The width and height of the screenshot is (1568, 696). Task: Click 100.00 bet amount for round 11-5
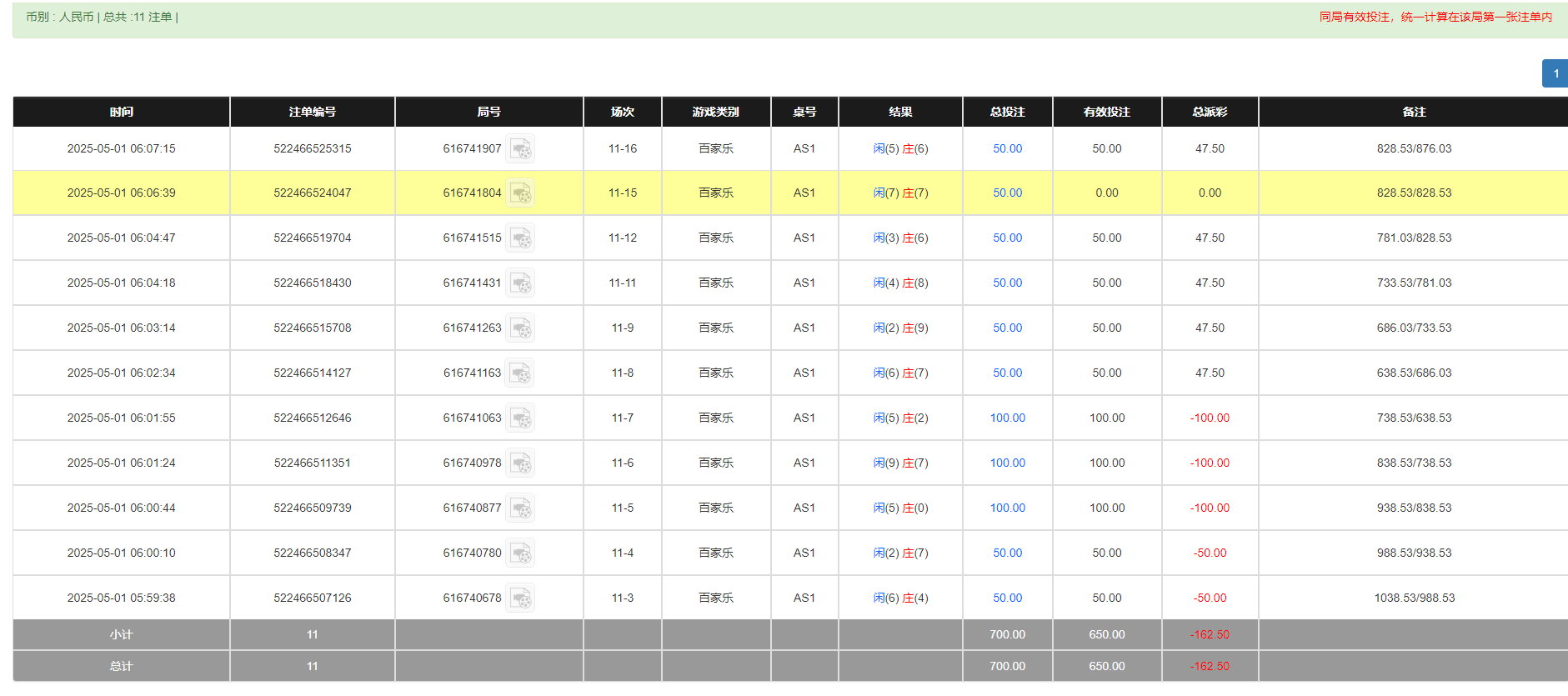(1007, 508)
